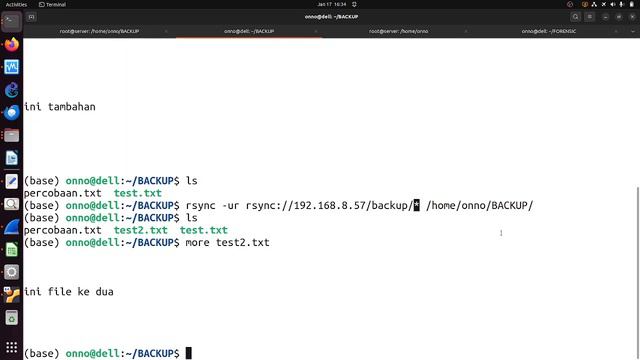640x360 pixels.
Task: Open Settings gear icon in the dock
Action: 11,272
